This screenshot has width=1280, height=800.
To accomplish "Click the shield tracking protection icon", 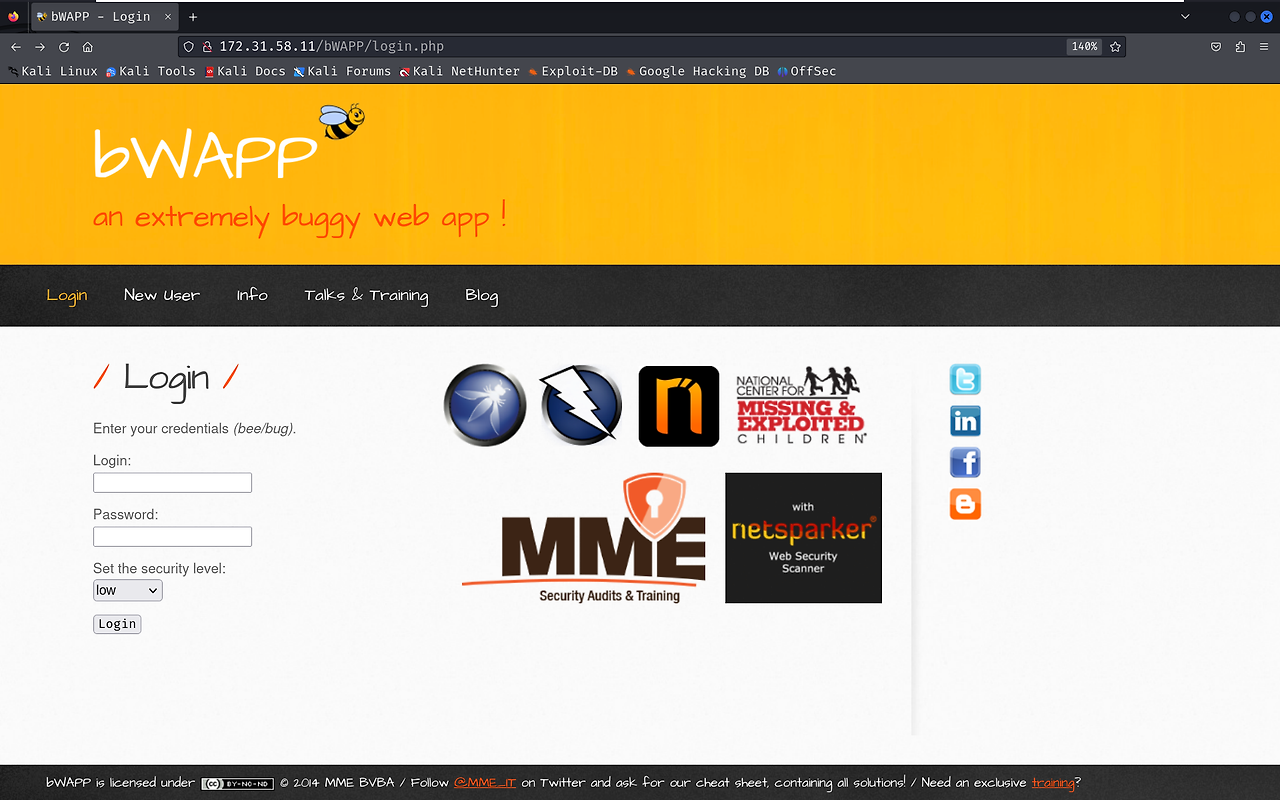I will click(188, 47).
